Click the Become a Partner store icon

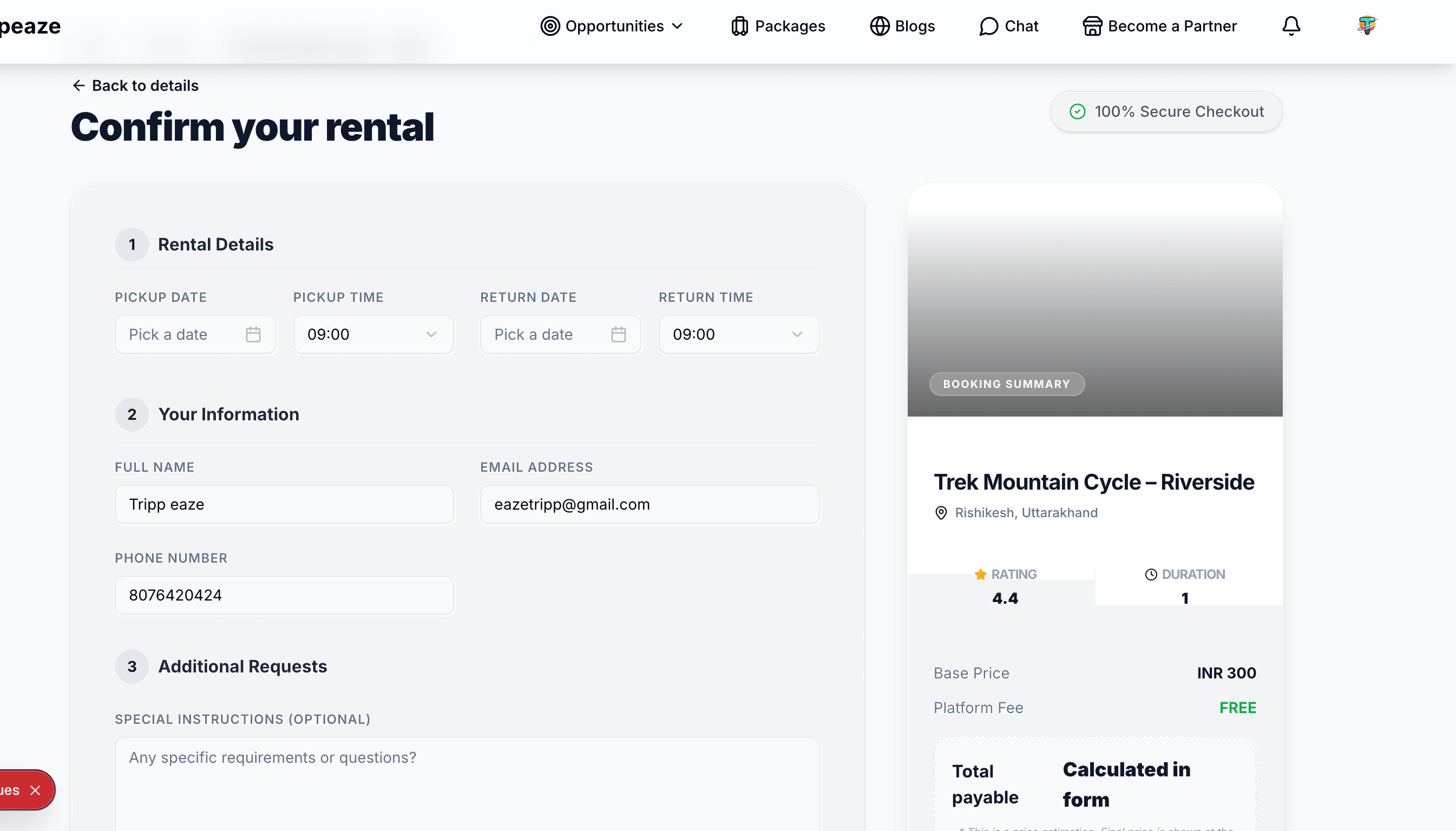tap(1092, 27)
